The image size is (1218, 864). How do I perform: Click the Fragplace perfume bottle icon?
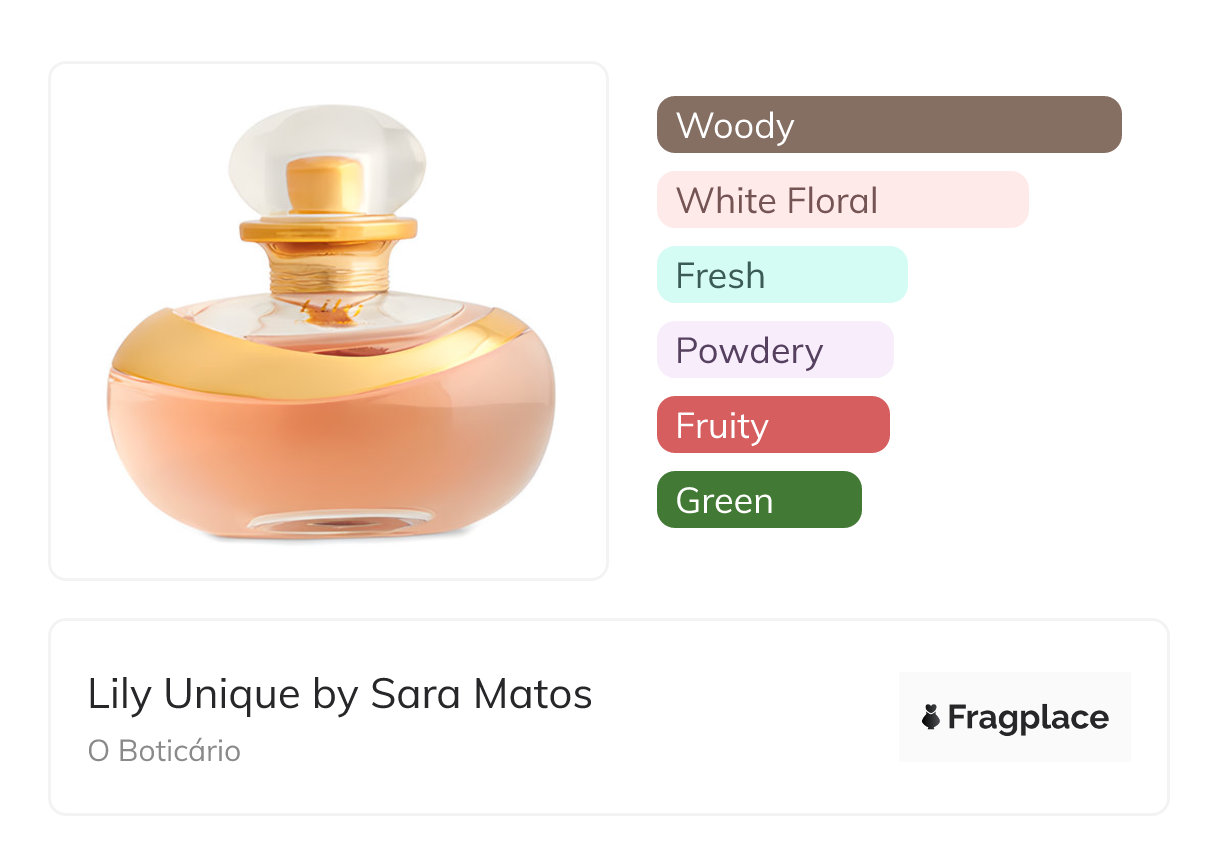pyautogui.click(x=931, y=717)
